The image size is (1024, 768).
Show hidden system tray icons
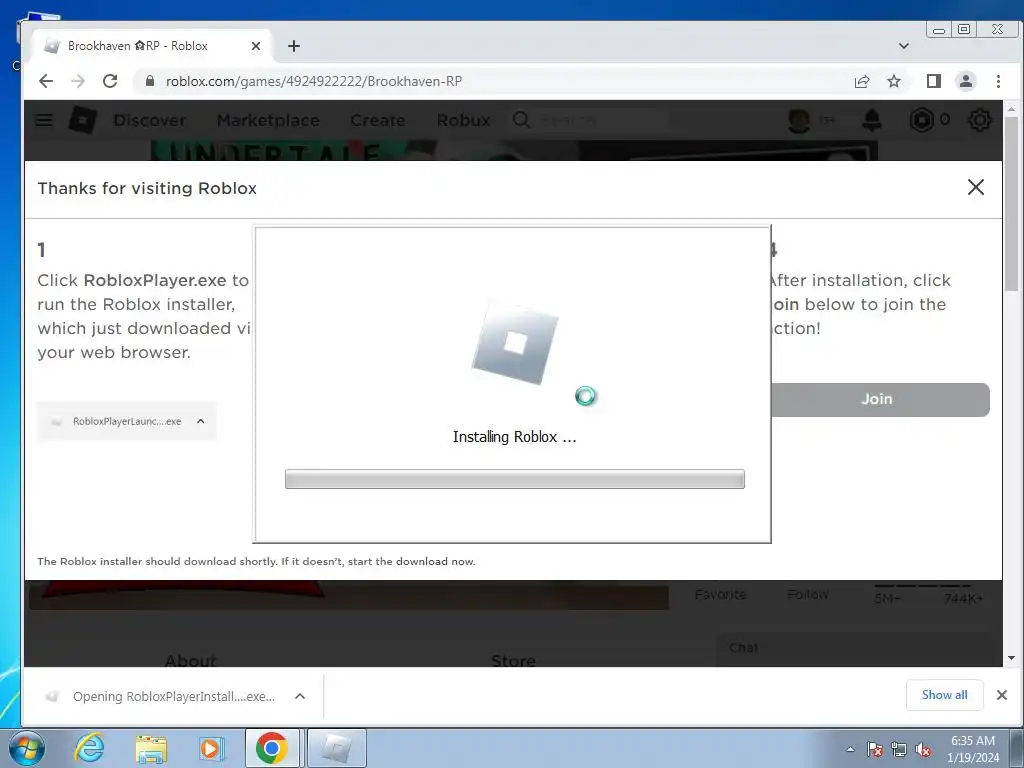pos(850,749)
